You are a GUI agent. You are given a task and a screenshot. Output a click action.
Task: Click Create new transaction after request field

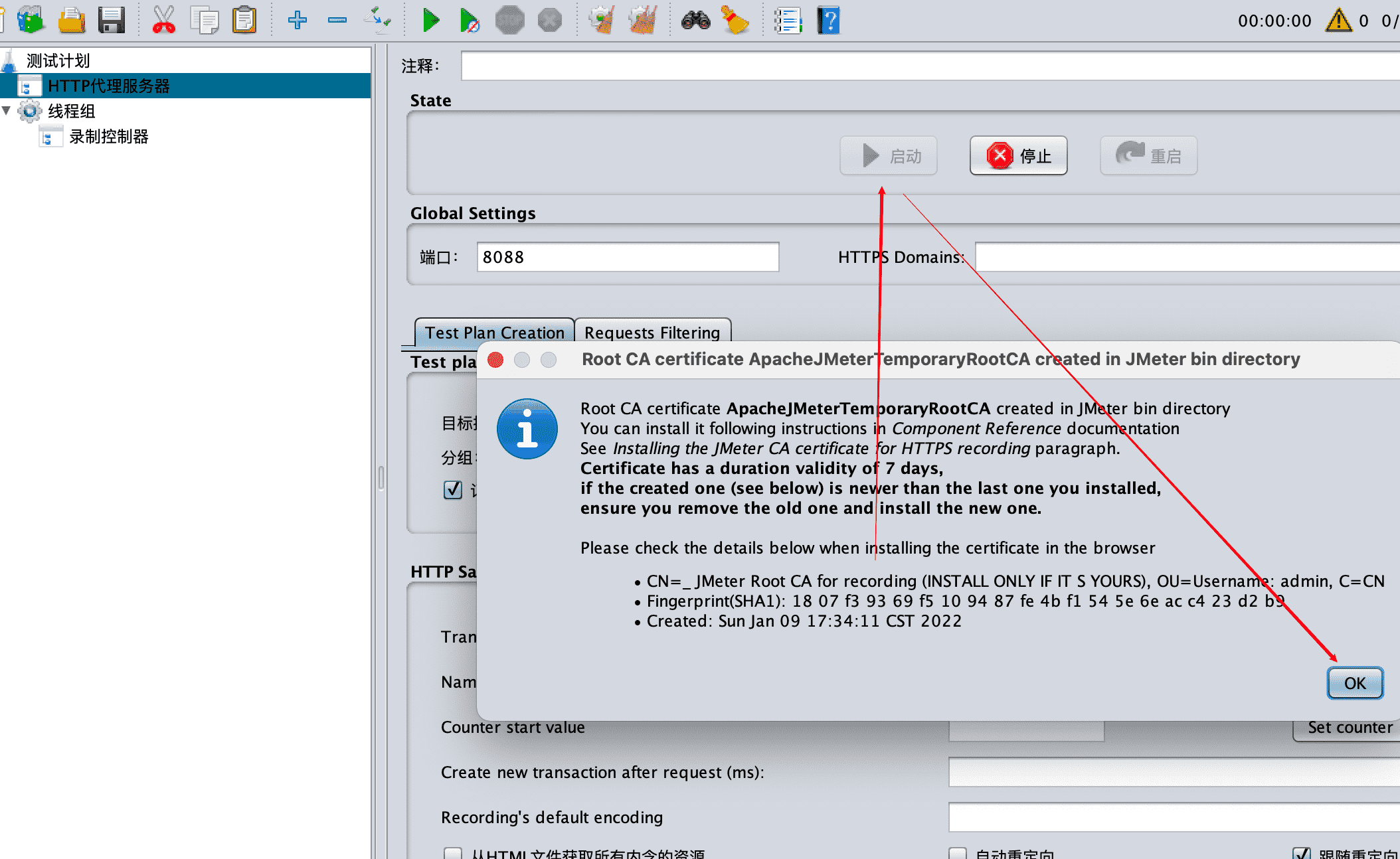click(1174, 772)
